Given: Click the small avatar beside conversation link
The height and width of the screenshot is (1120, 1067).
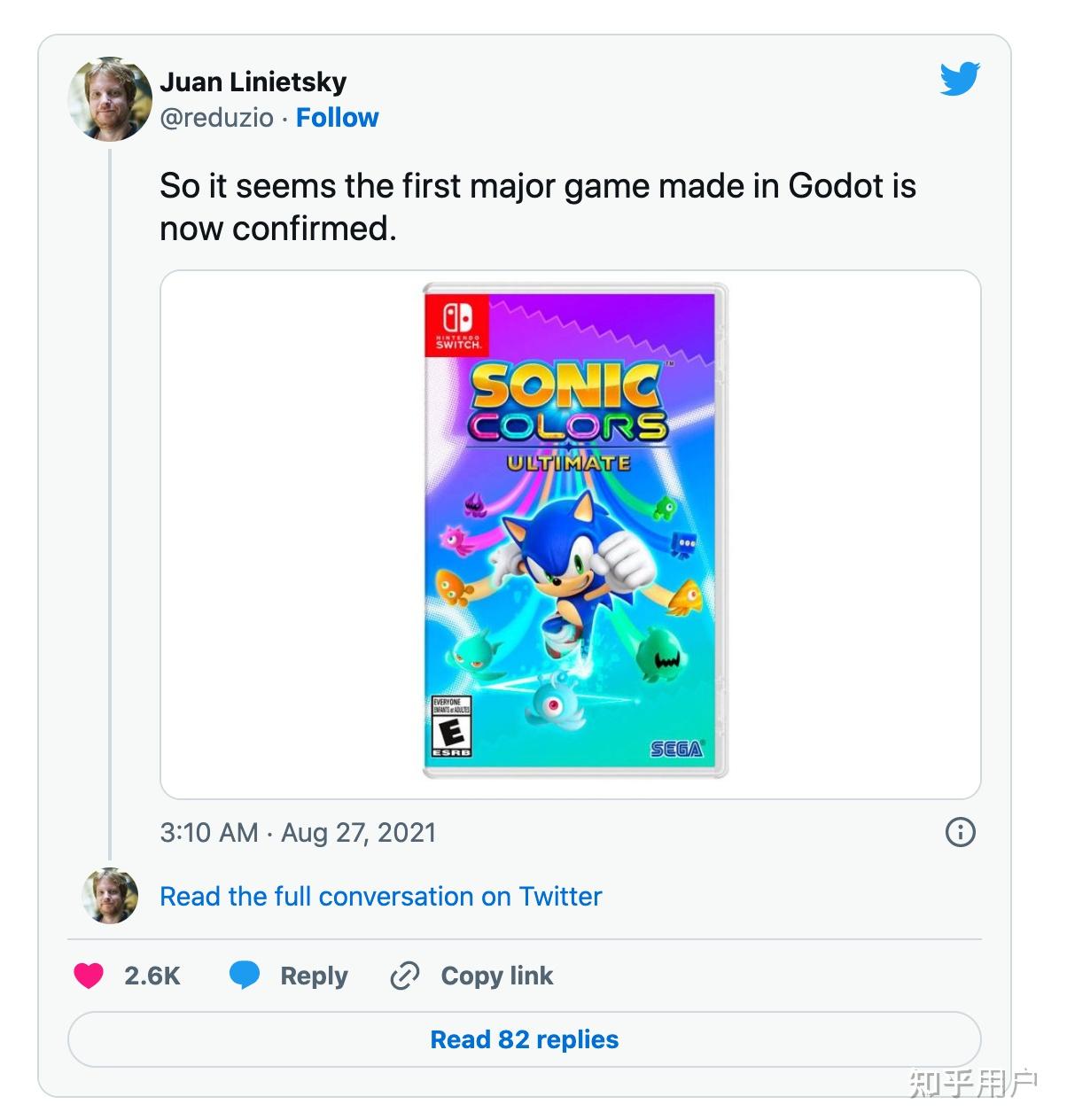Looking at the screenshot, I should [x=110, y=896].
